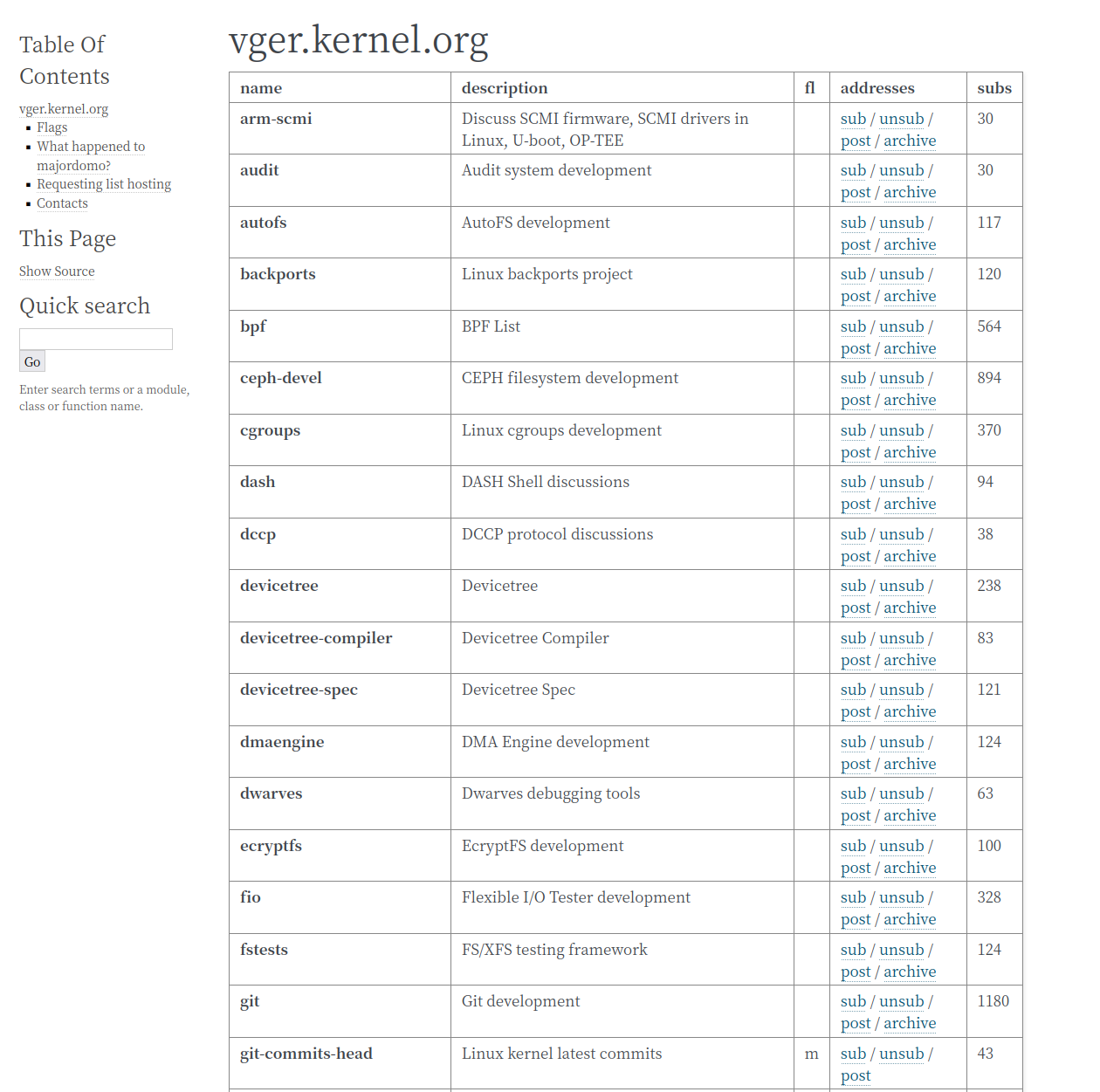Subscribe to the ceph-devel list
Image resolution: width=1100 pixels, height=1092 pixels.
click(853, 378)
